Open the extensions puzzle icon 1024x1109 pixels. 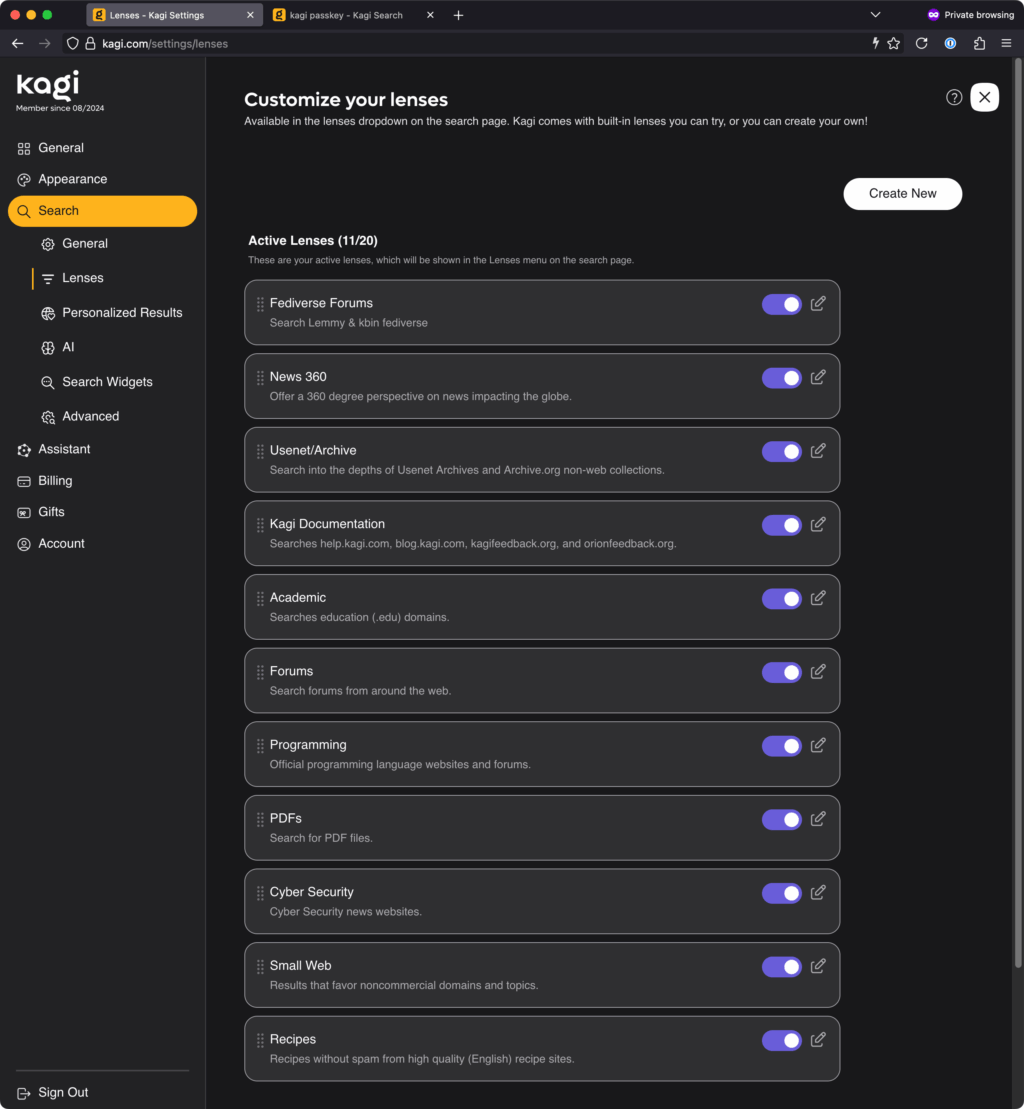point(979,44)
